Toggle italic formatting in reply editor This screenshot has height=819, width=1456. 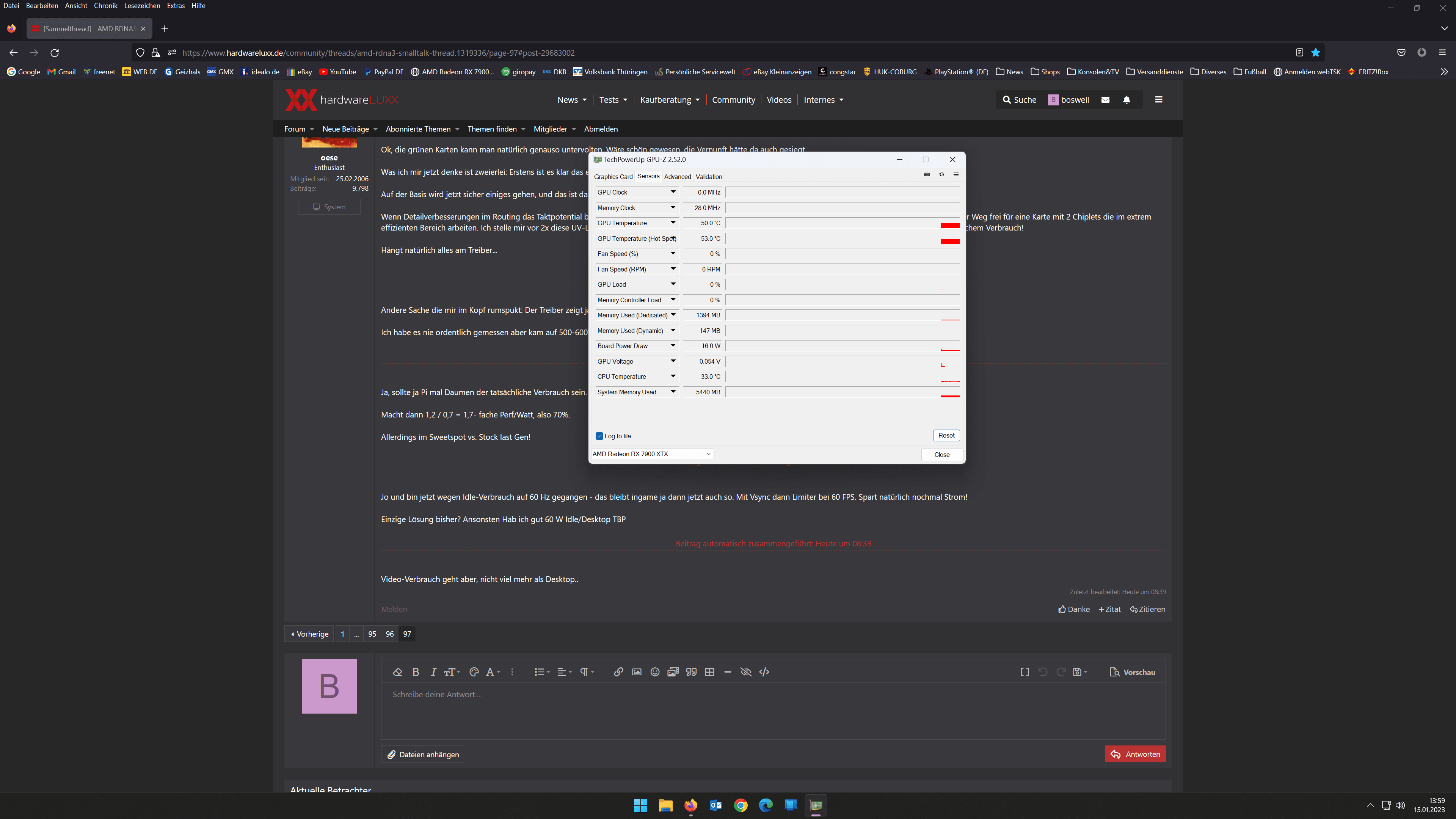point(433,672)
